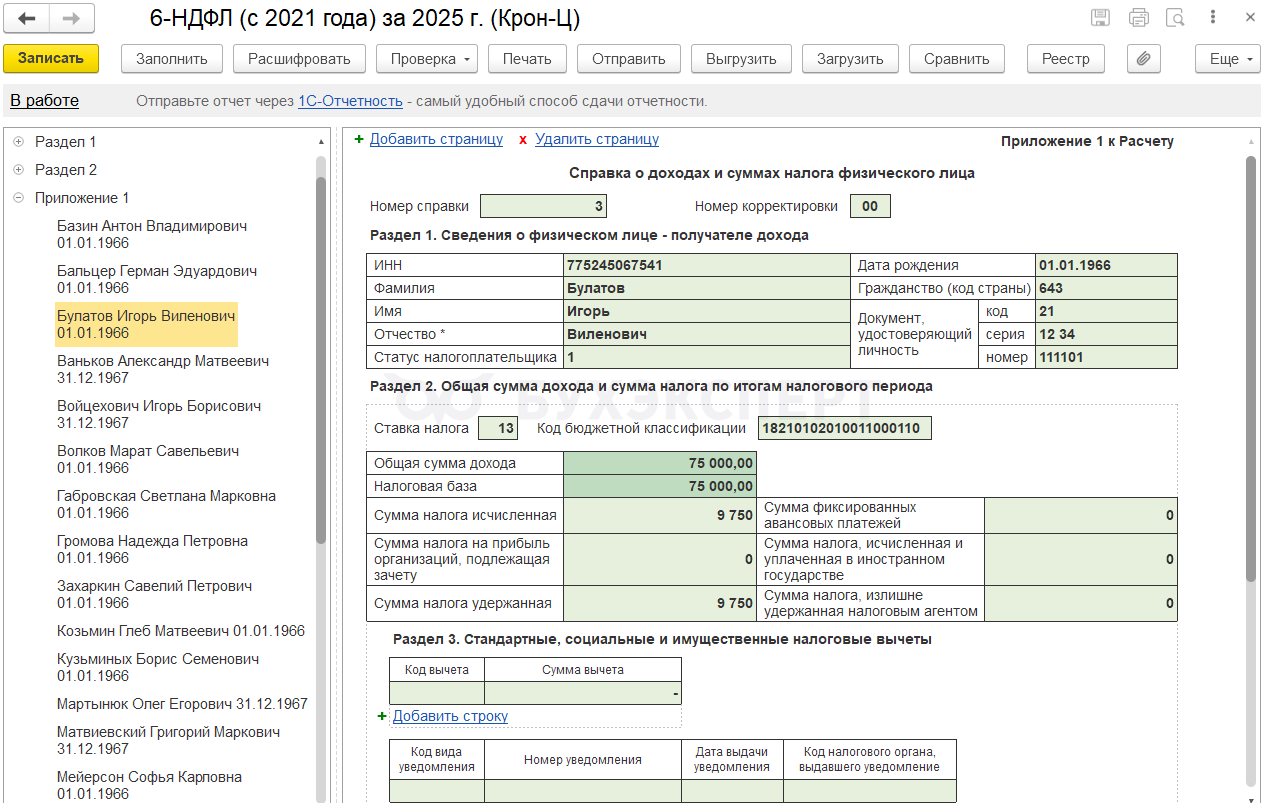
Task: Click the printer icon in title bar
Action: (1138, 18)
